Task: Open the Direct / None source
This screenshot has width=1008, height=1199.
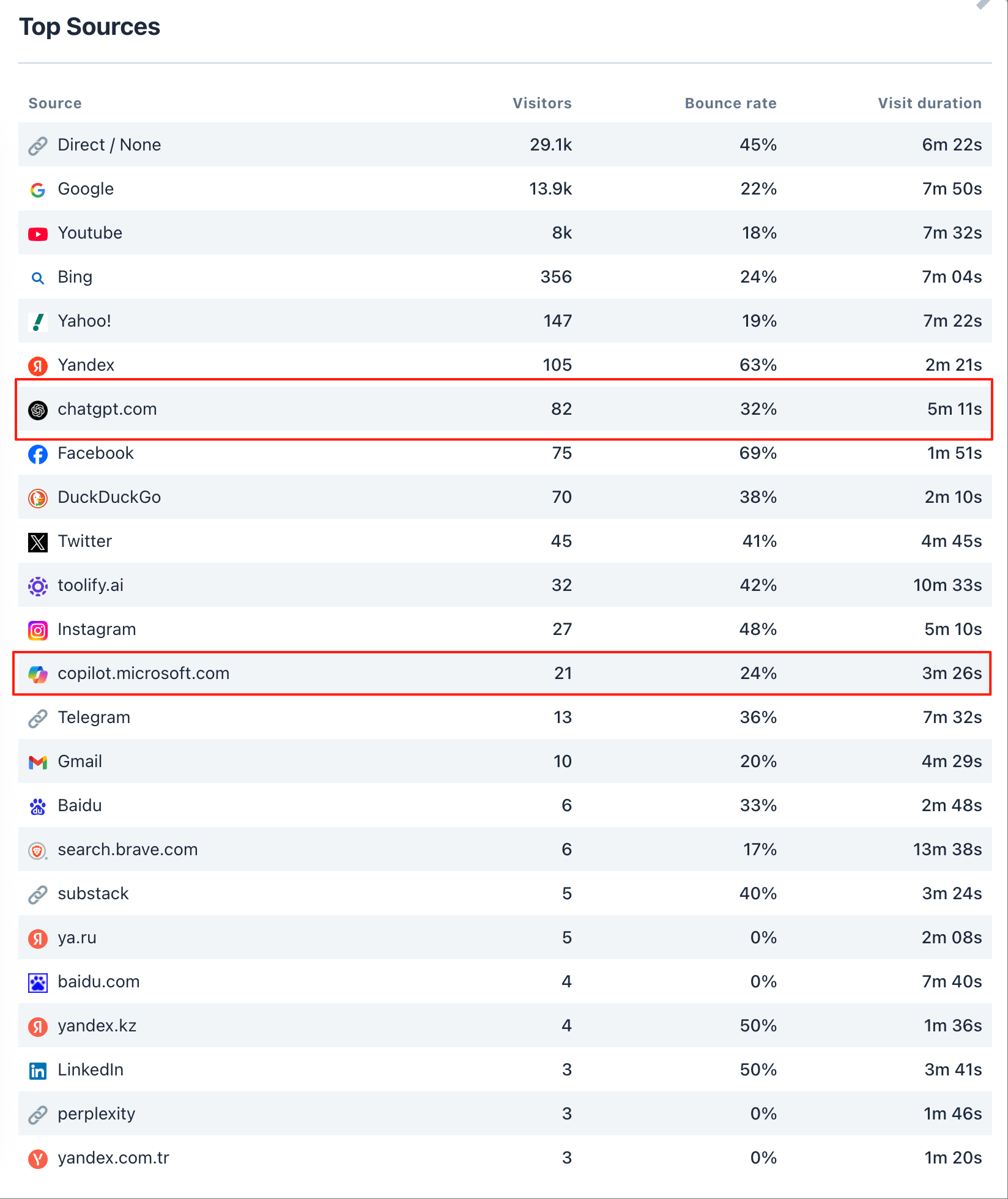Action: pyautogui.click(x=109, y=145)
